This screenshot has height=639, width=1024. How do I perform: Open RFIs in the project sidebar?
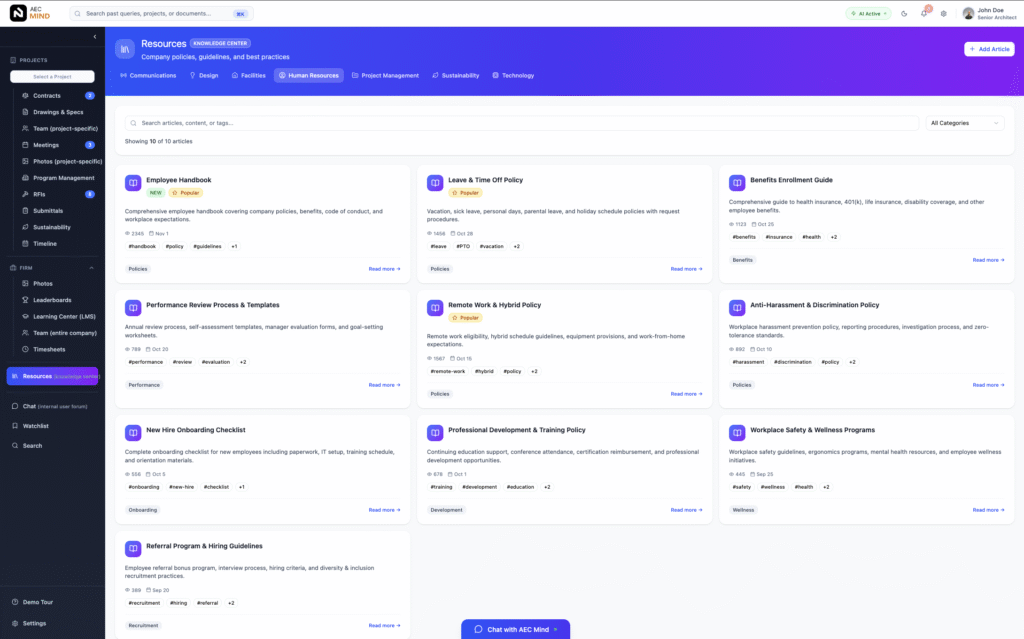pyautogui.click(x=33, y=193)
